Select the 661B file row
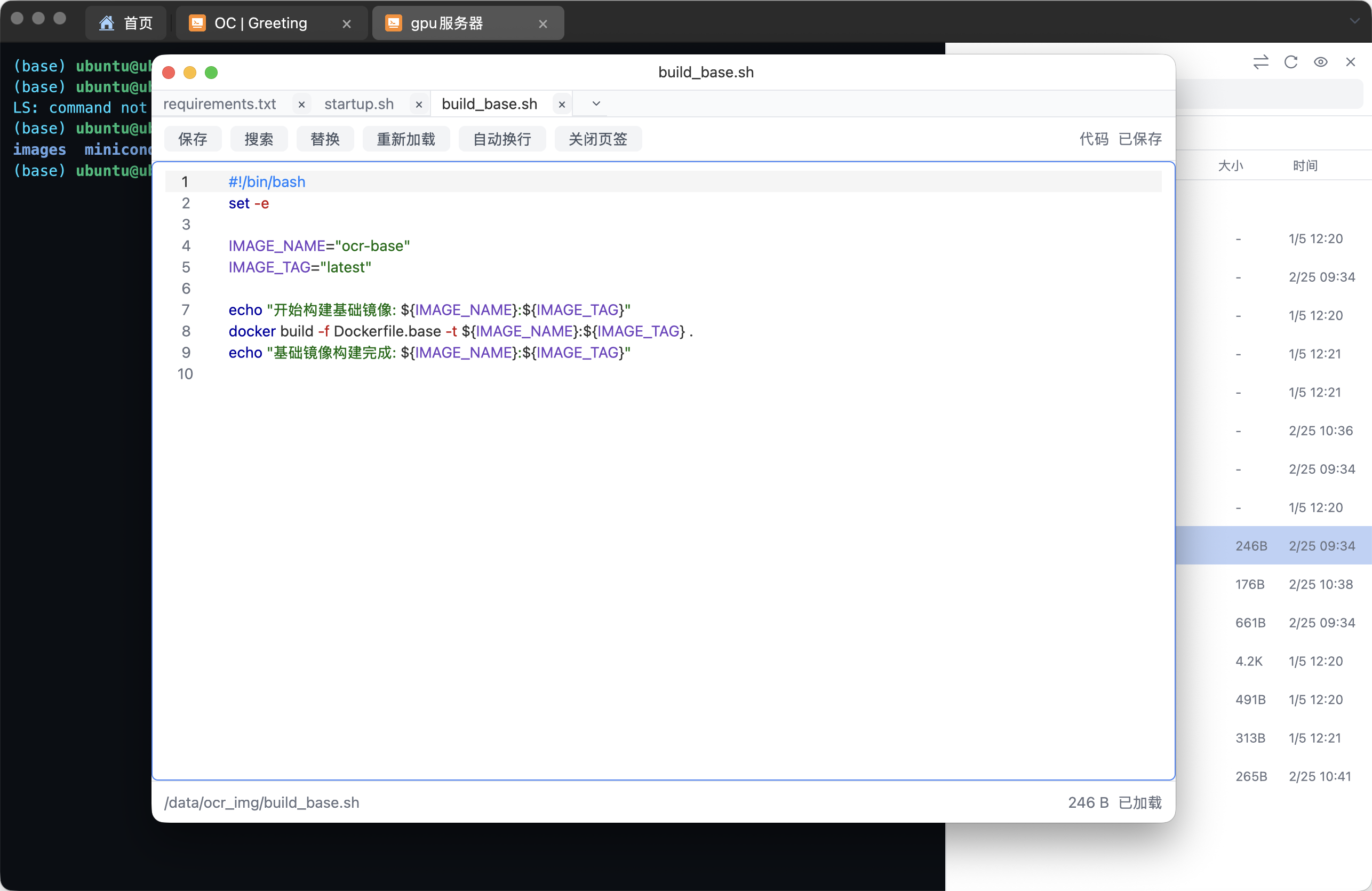The height and width of the screenshot is (891, 1372). pyautogui.click(x=1273, y=622)
